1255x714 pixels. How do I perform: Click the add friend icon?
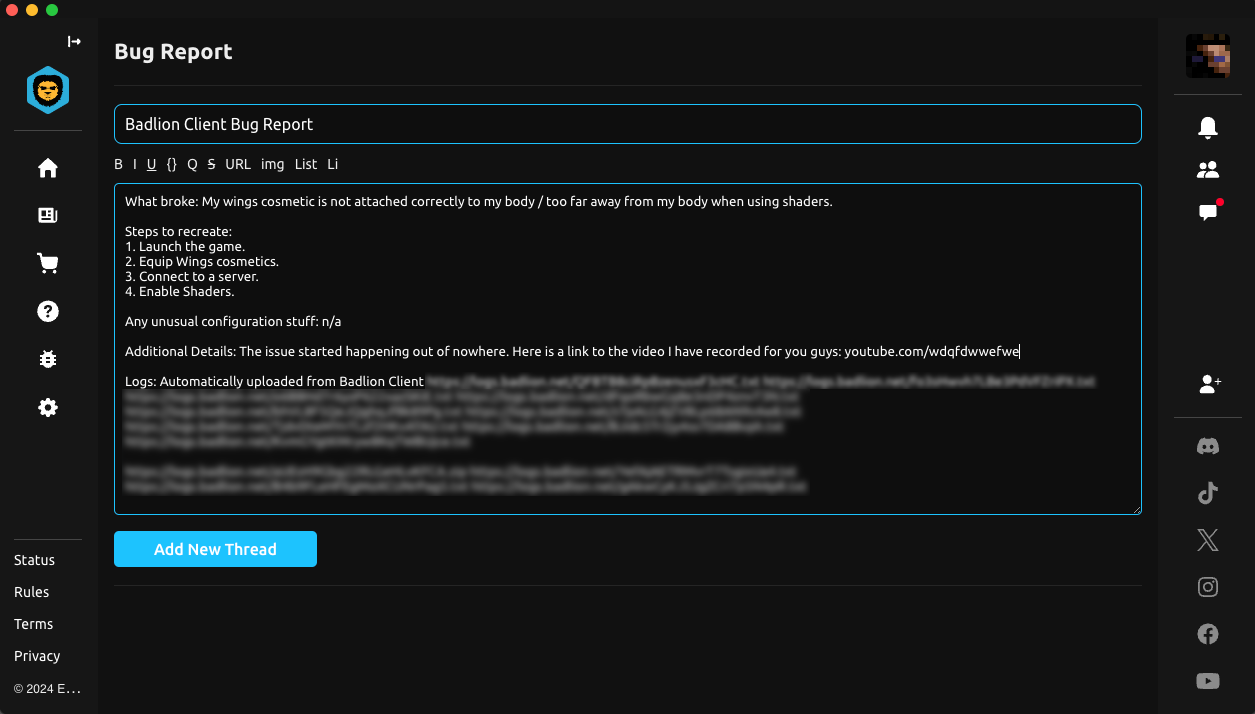coord(1209,383)
